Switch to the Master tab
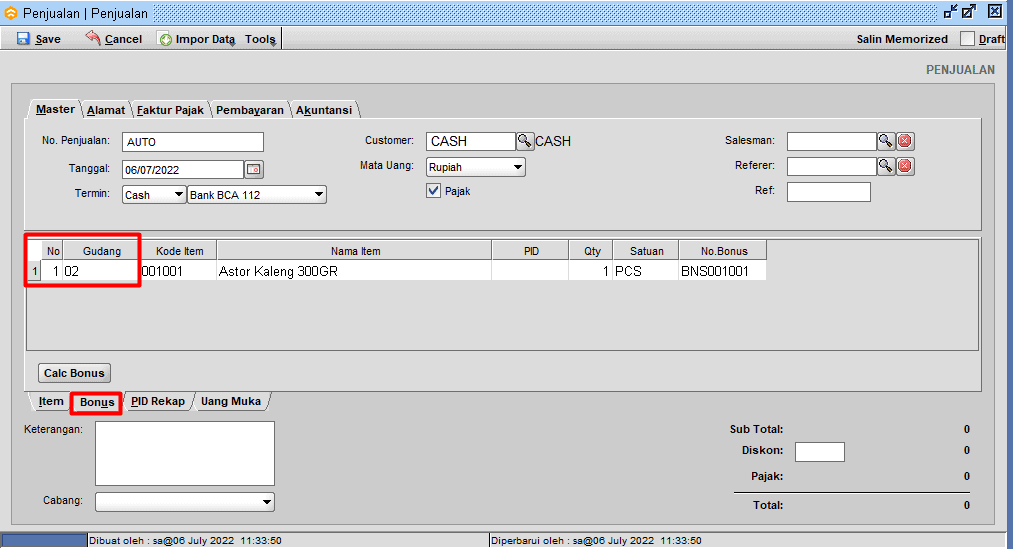The height and width of the screenshot is (549, 1013). click(x=55, y=110)
